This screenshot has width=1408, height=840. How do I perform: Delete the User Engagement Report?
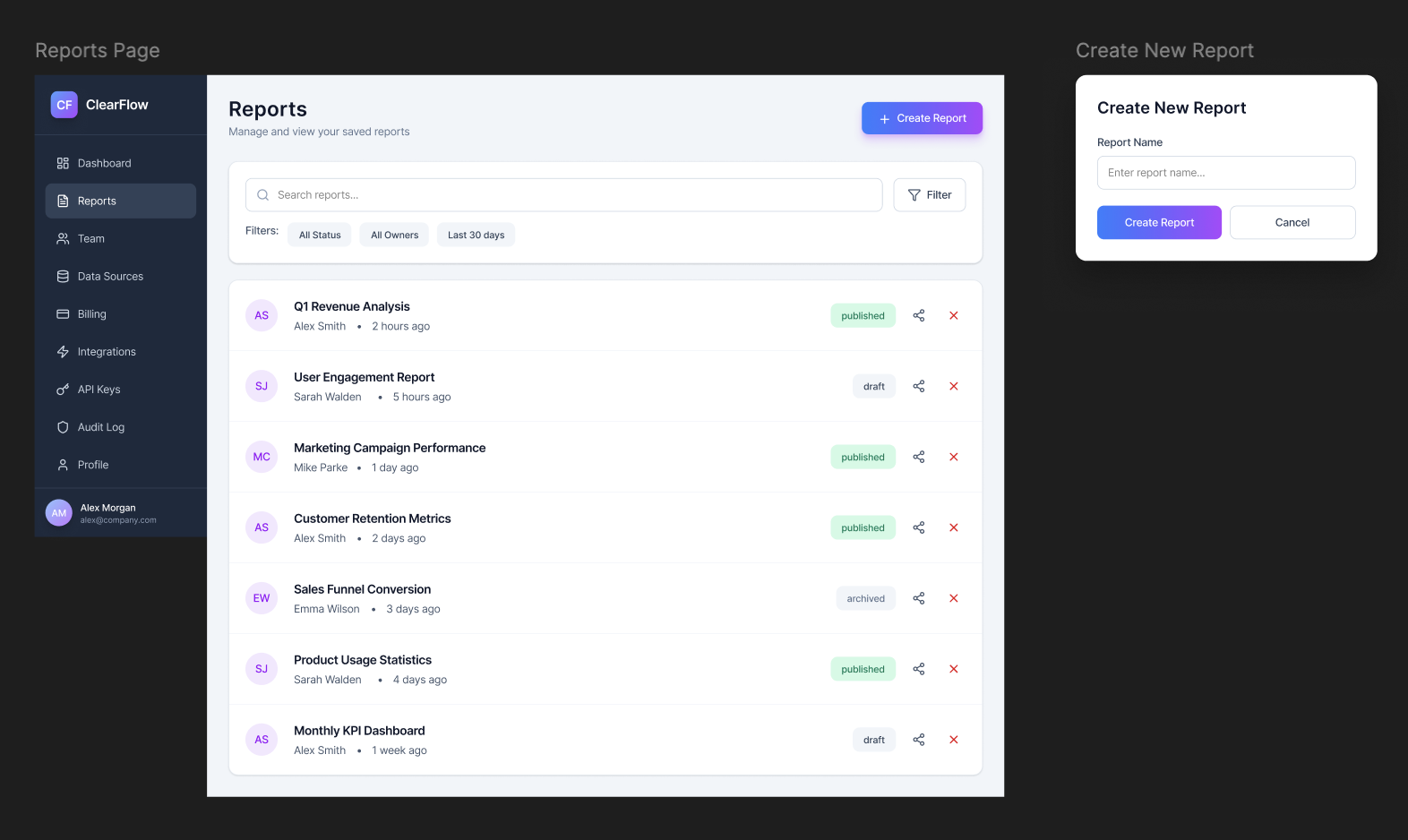pyautogui.click(x=954, y=386)
